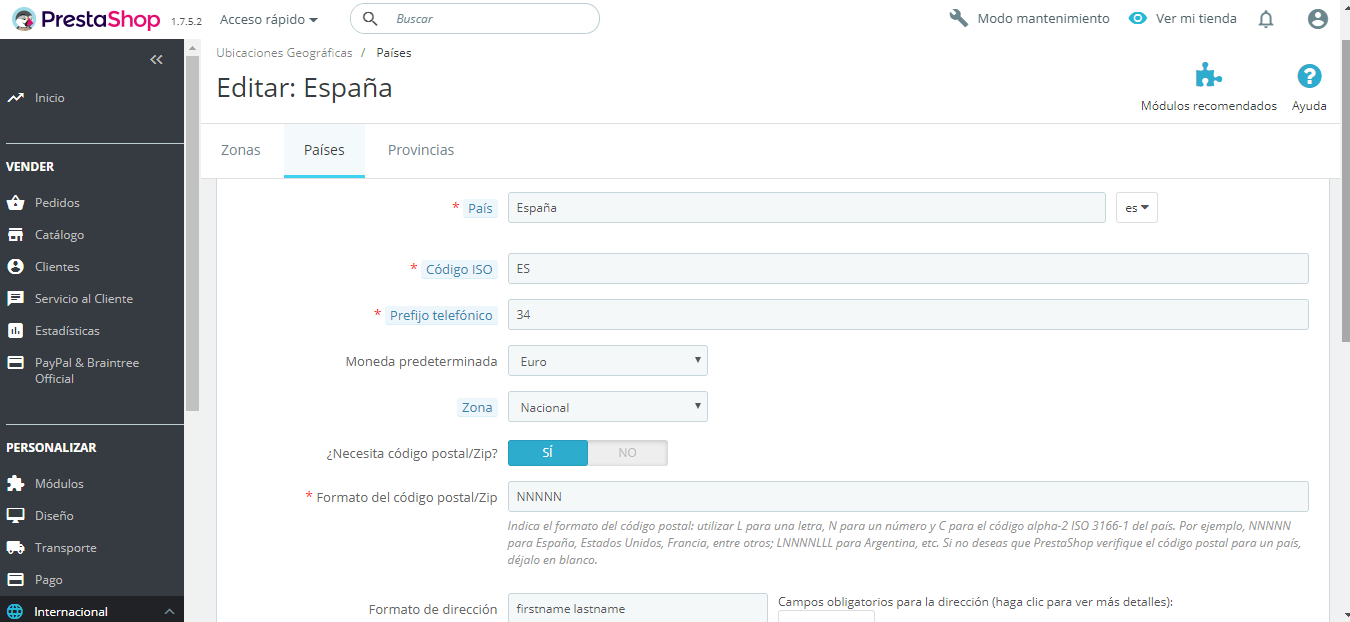Click the Código ISO label
Viewport: 1350px width, 622px height.
pyautogui.click(x=459, y=269)
